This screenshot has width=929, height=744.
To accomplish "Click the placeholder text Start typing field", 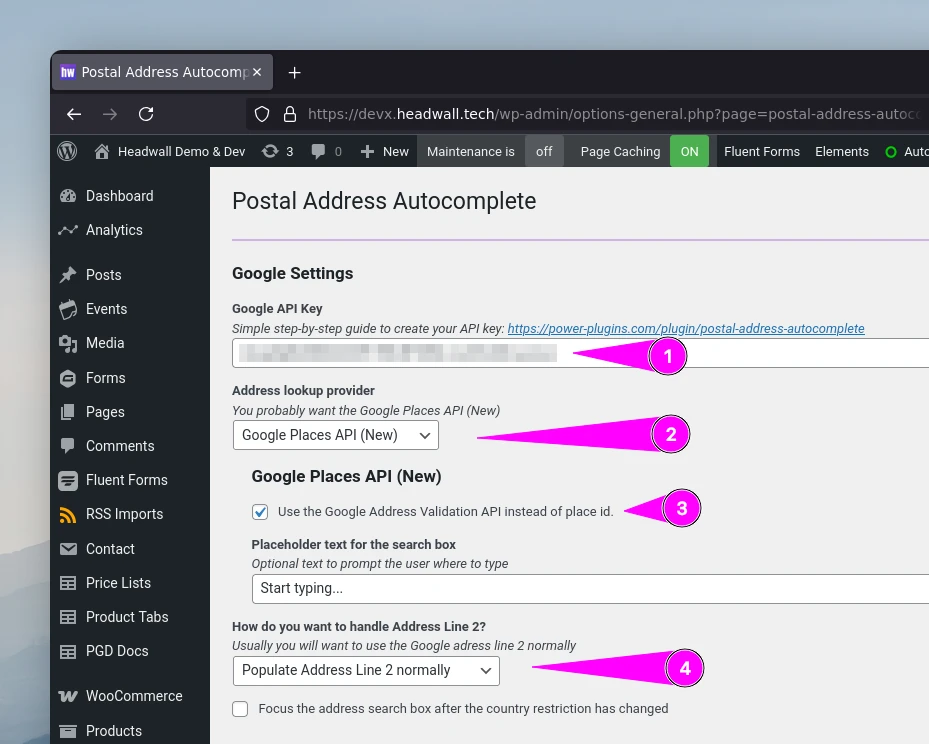I will pos(590,589).
